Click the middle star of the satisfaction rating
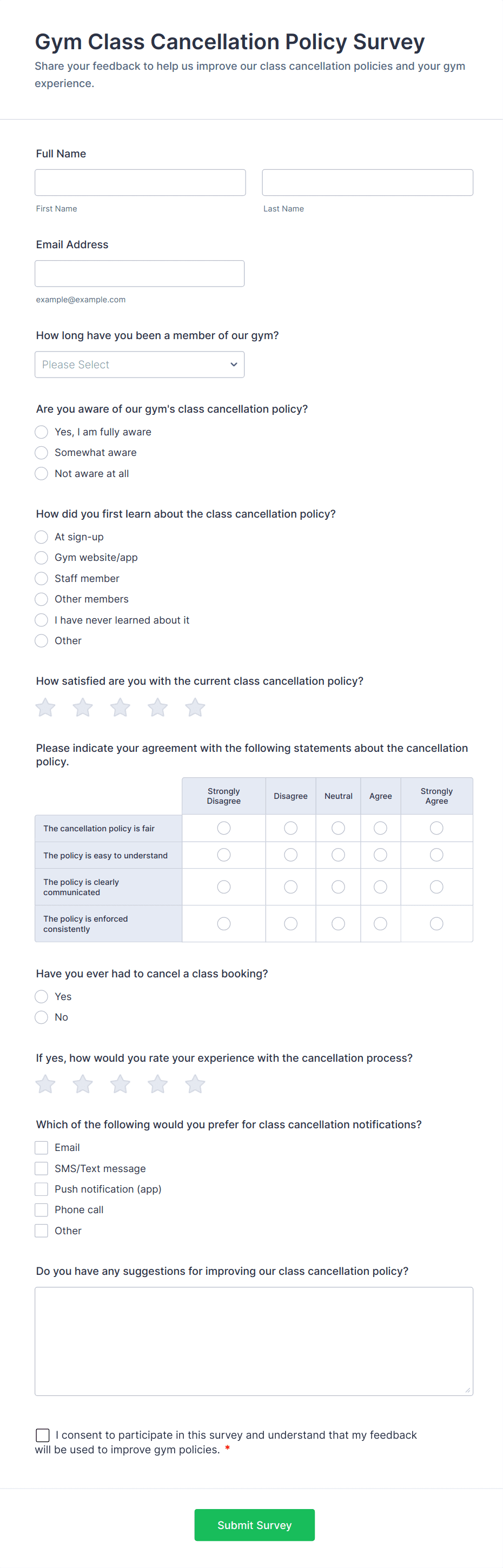Screen dimensions: 503x1568 (x=120, y=707)
